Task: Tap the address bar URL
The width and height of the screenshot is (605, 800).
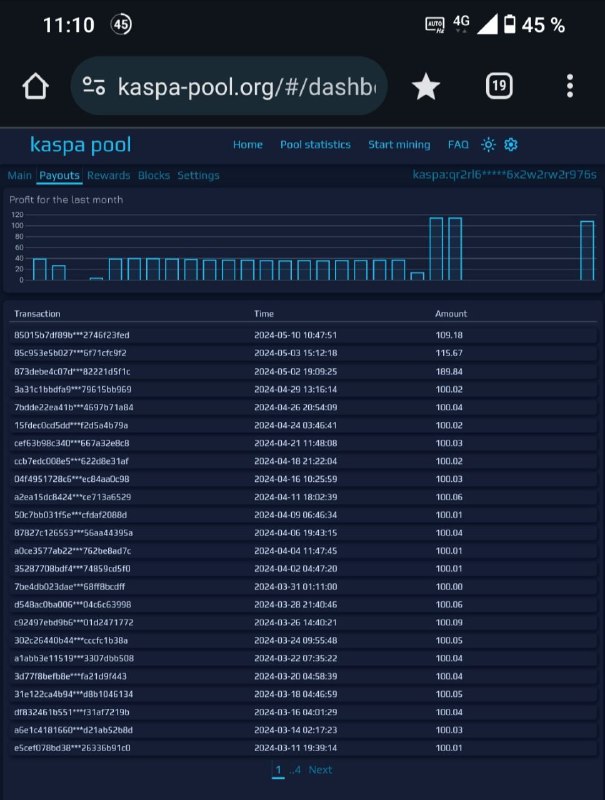Action: (x=247, y=87)
